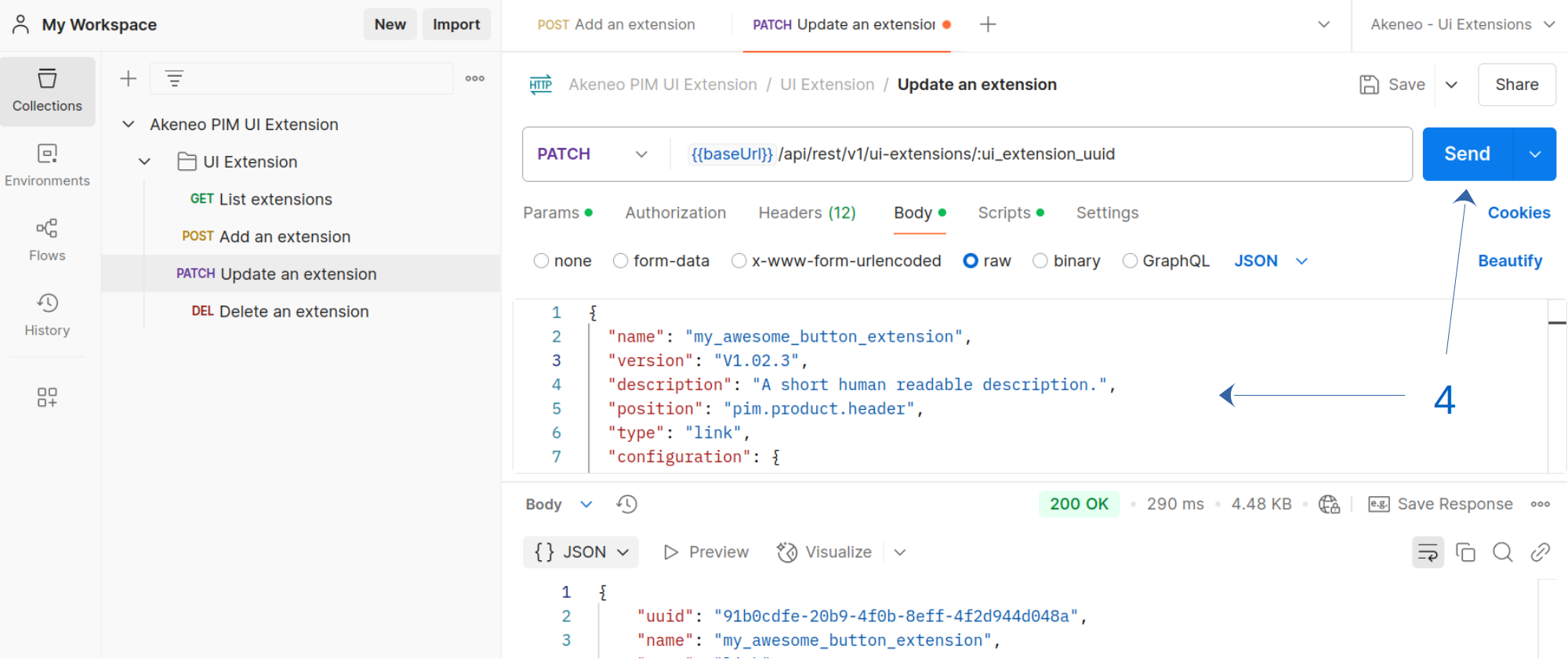
Task: Open the Flows sidebar icon
Action: 47,241
